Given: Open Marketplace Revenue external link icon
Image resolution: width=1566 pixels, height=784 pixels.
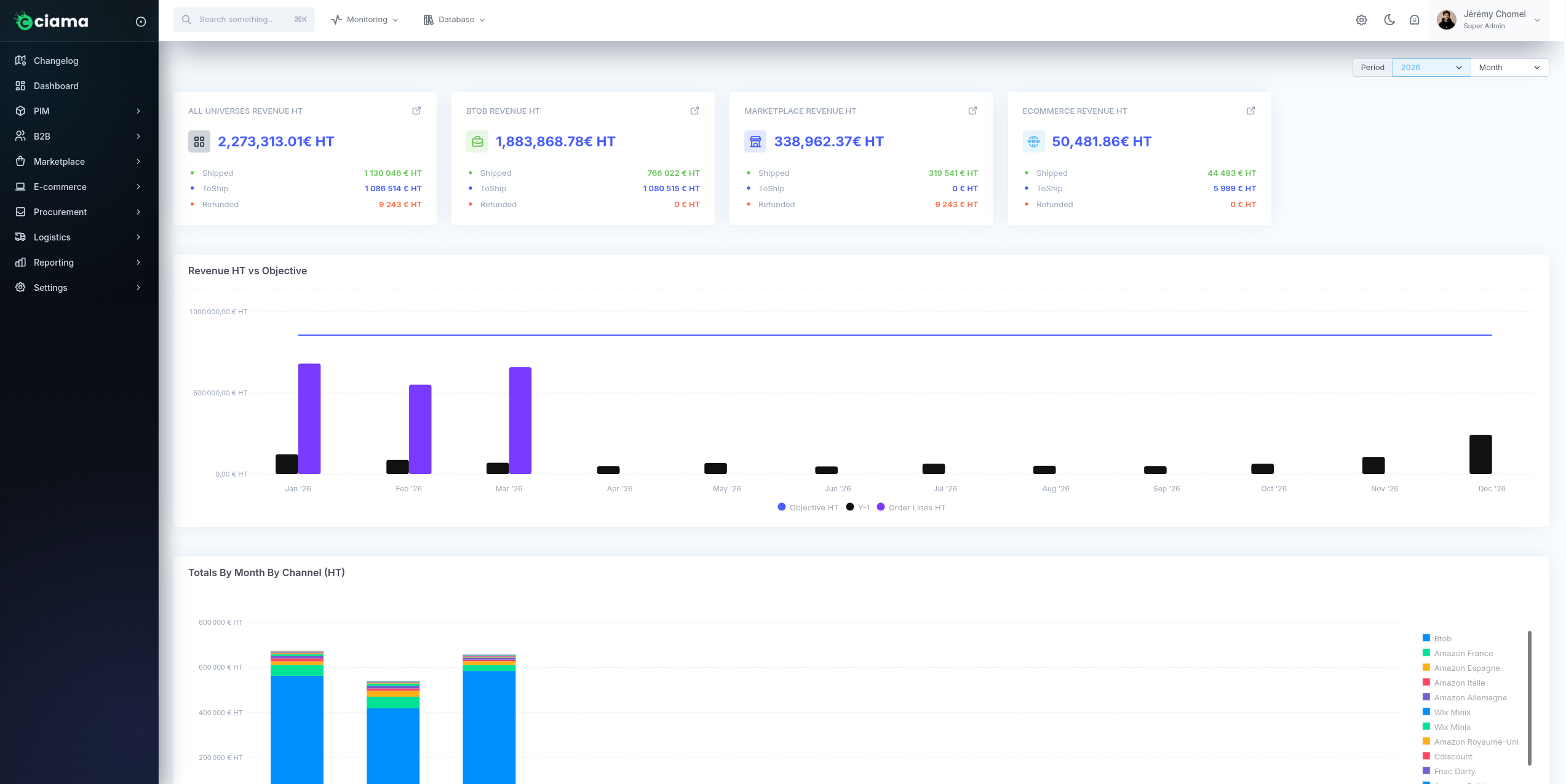Looking at the screenshot, I should pos(972,111).
